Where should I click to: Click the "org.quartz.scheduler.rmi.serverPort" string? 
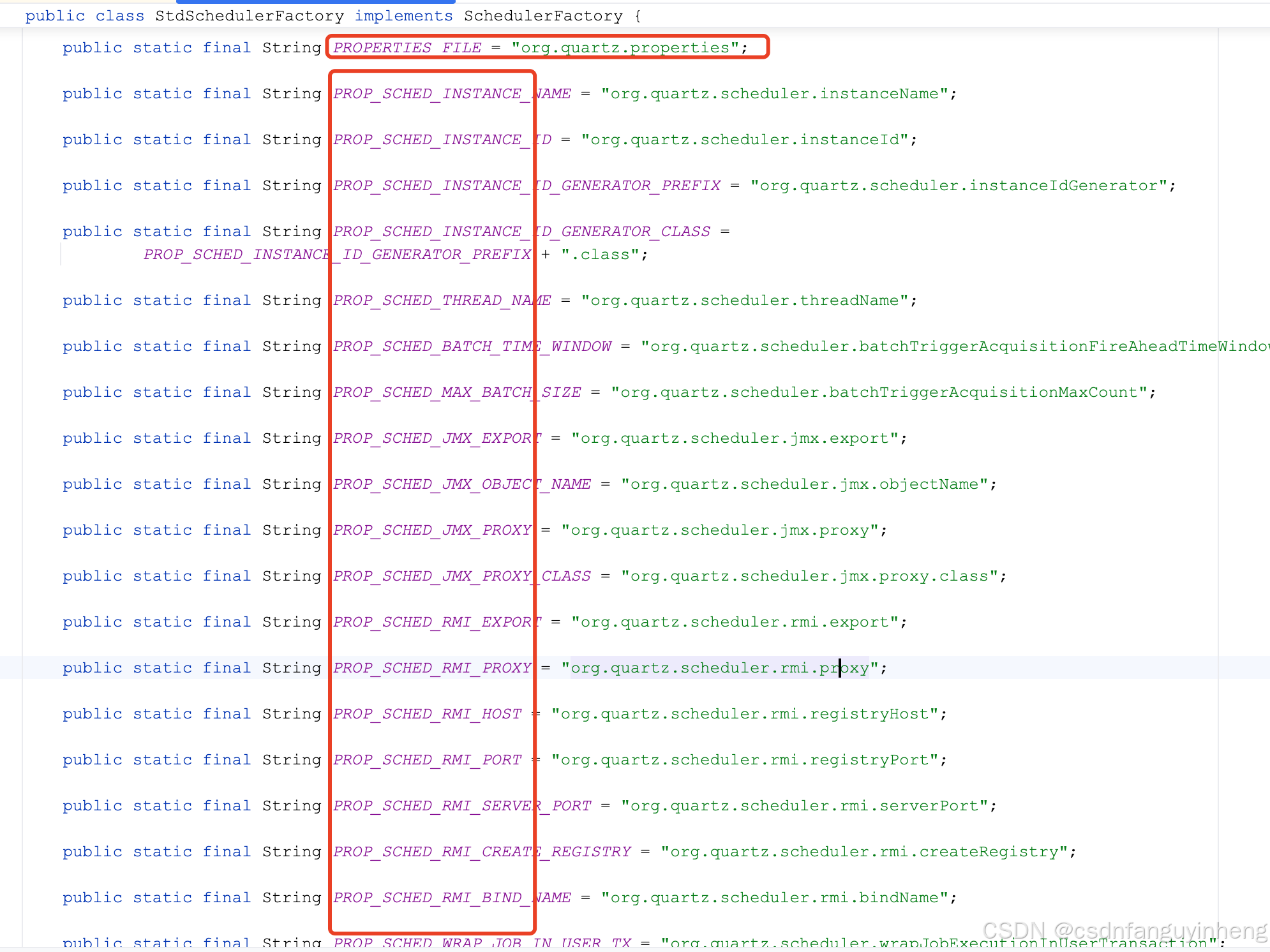804,806
